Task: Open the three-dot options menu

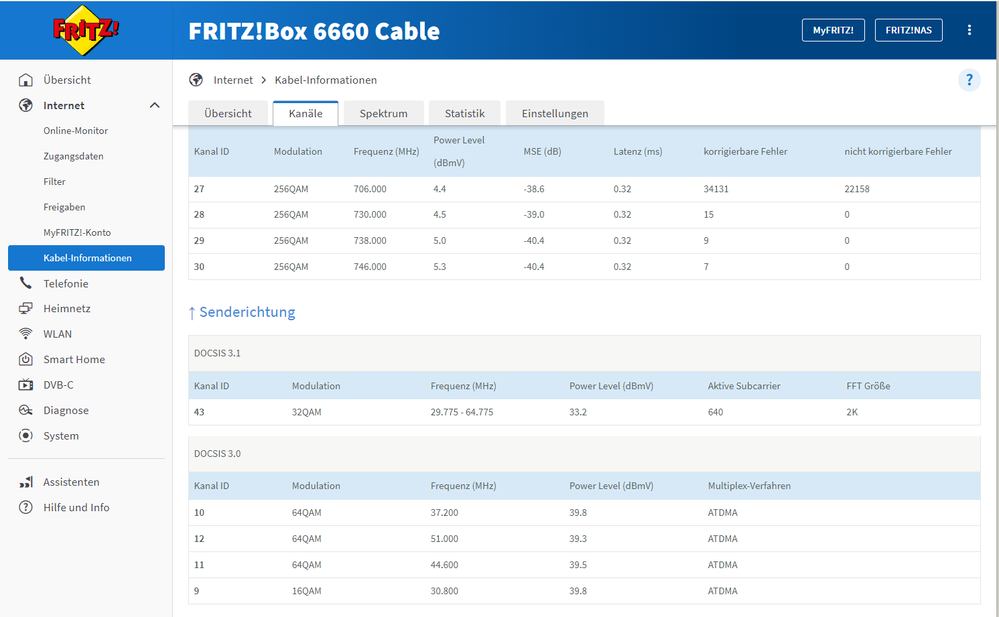Action: 969,30
